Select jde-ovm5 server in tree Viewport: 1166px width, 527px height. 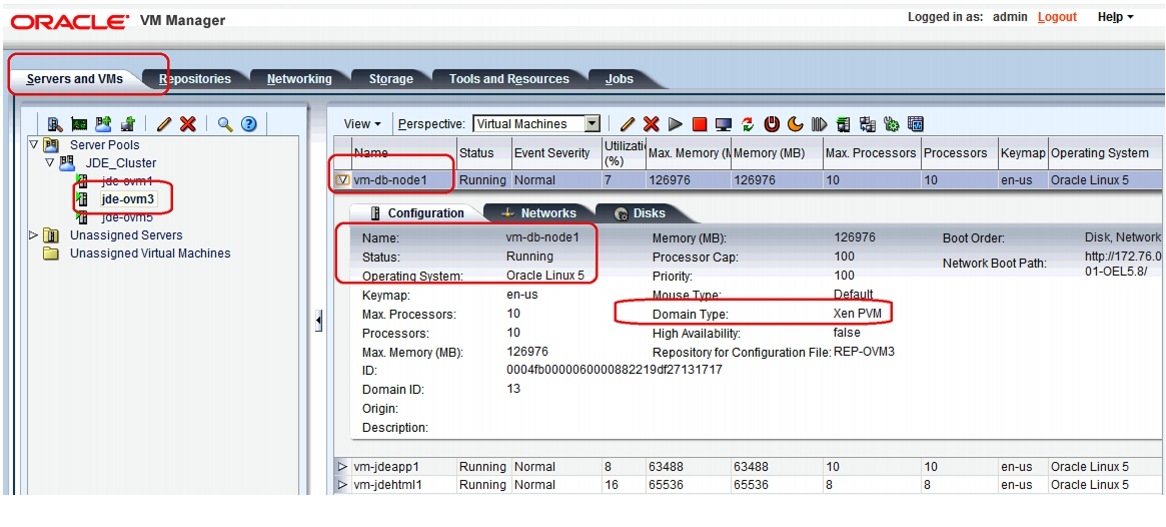[127, 217]
